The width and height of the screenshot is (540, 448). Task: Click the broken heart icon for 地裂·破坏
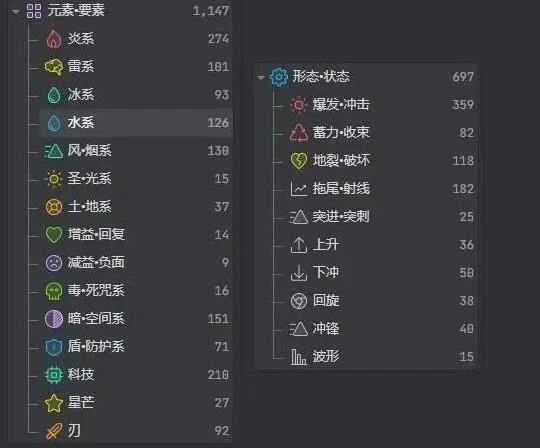(299, 161)
